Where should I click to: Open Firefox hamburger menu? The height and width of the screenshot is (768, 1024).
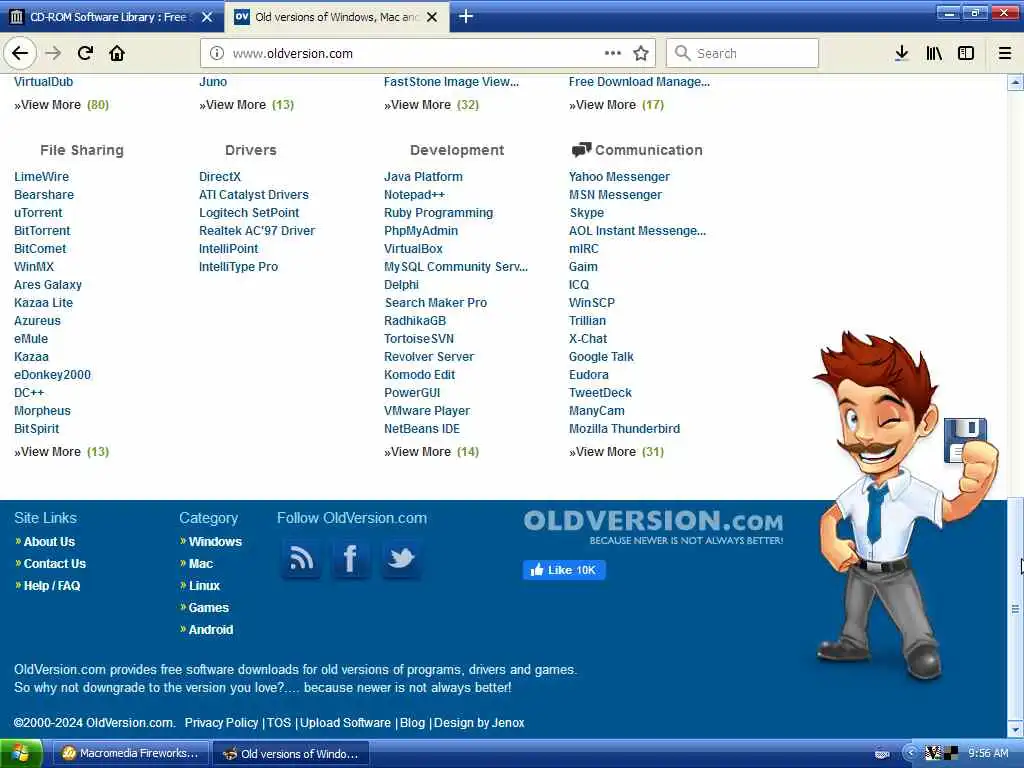tap(1005, 53)
